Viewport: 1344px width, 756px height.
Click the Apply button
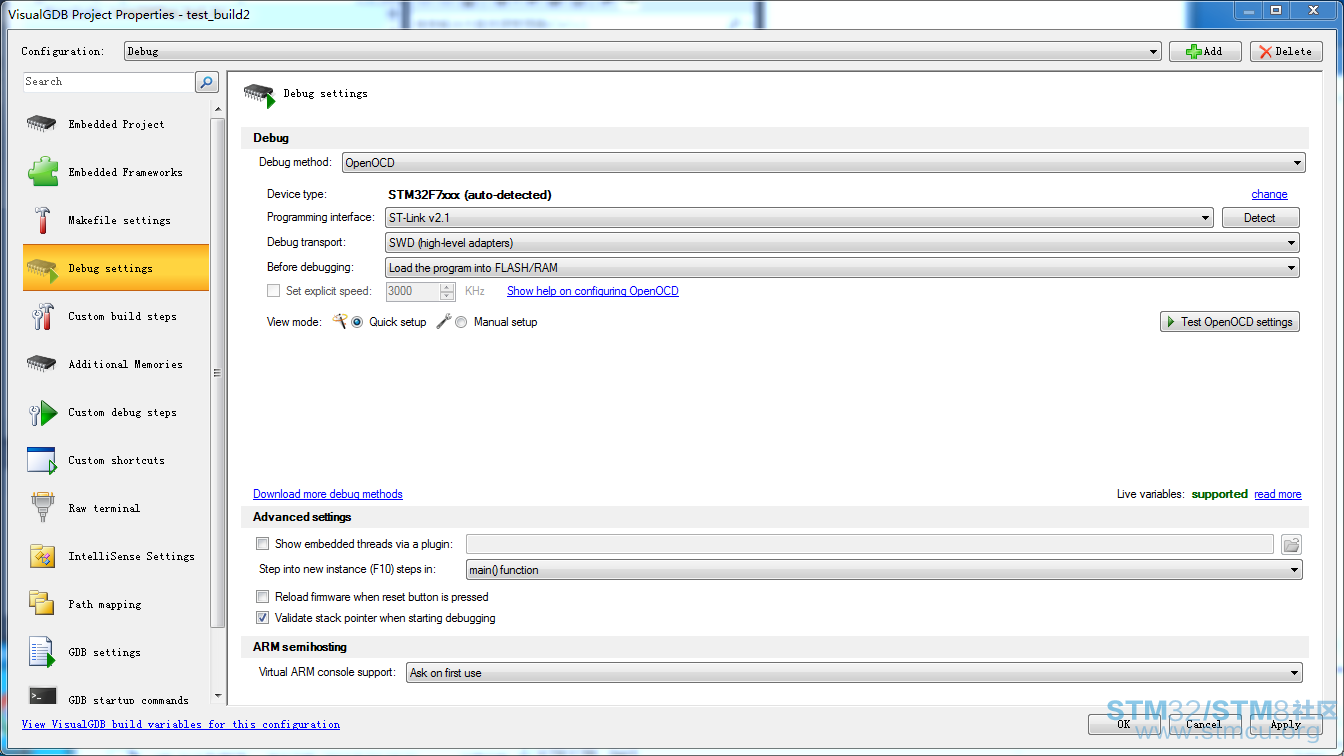[x=1286, y=724]
